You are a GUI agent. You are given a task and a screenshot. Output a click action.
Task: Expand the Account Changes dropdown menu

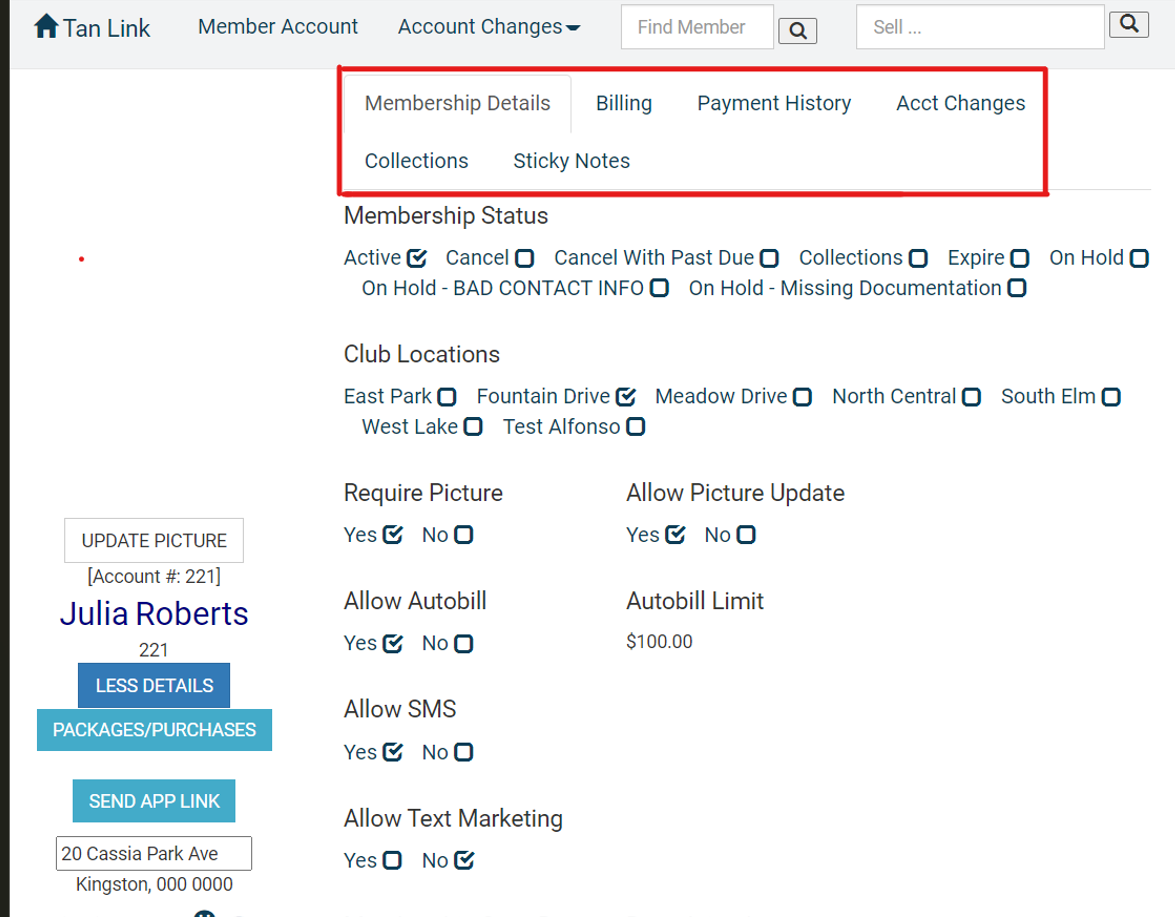pyautogui.click(x=489, y=27)
